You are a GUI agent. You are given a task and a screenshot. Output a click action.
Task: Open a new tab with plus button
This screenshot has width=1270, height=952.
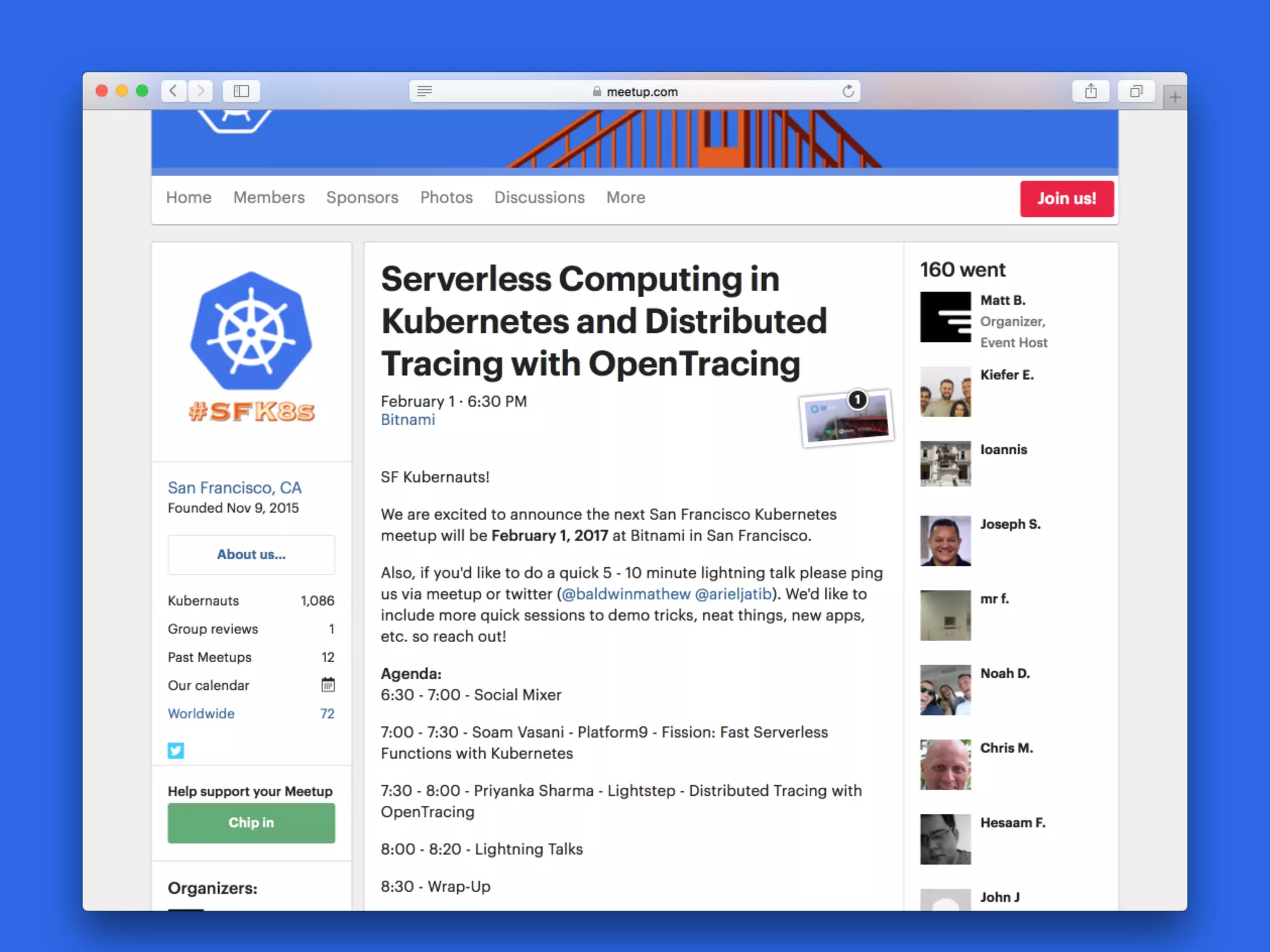tap(1175, 97)
